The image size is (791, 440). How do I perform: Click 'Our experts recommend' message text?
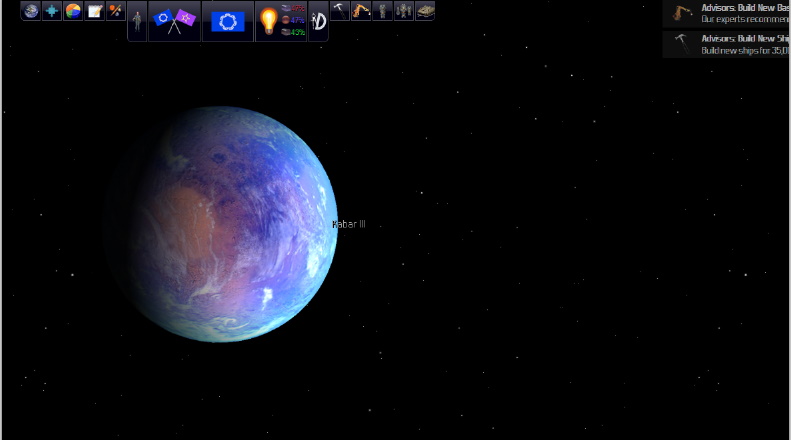(x=745, y=19)
